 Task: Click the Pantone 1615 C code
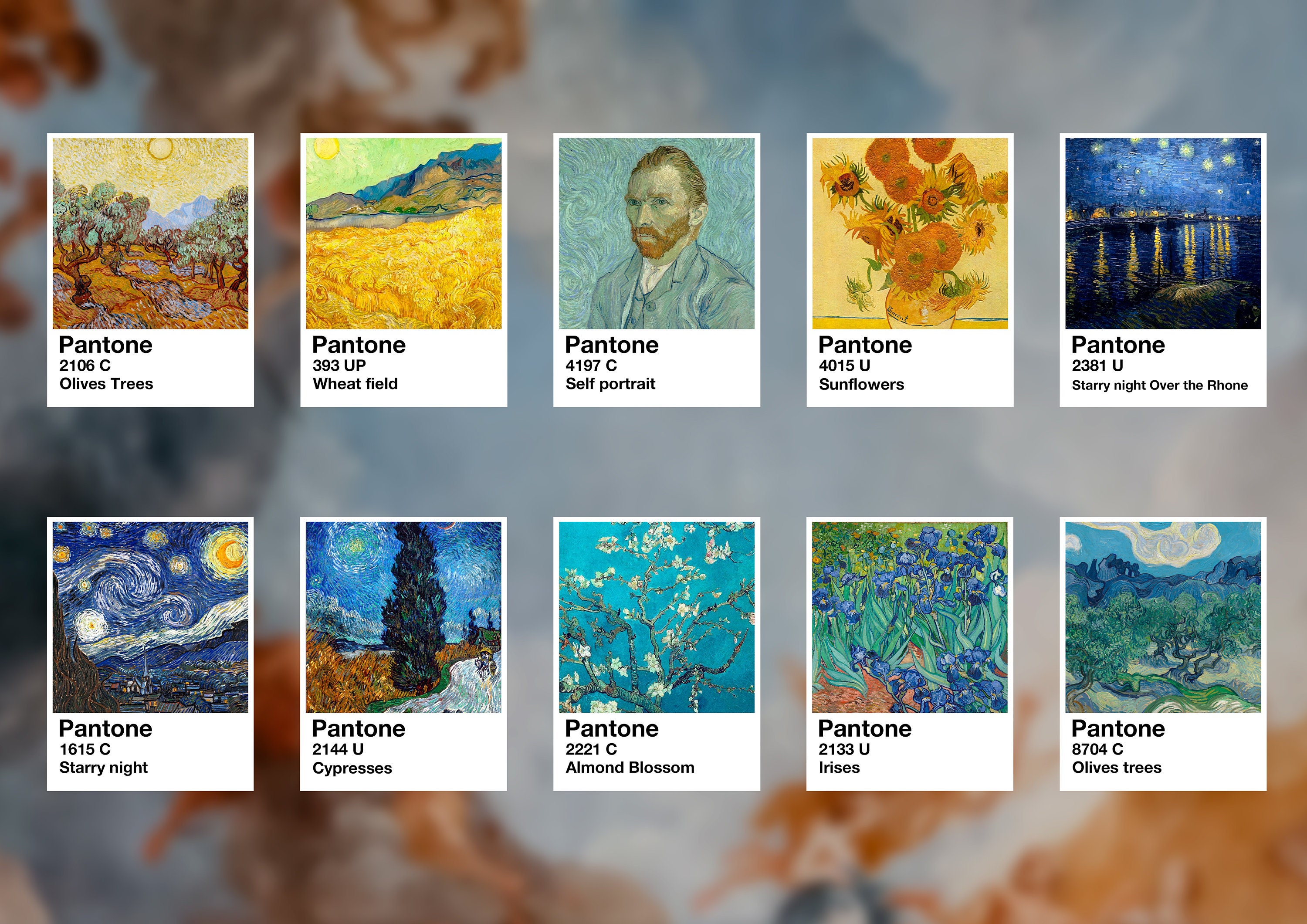click(x=85, y=749)
